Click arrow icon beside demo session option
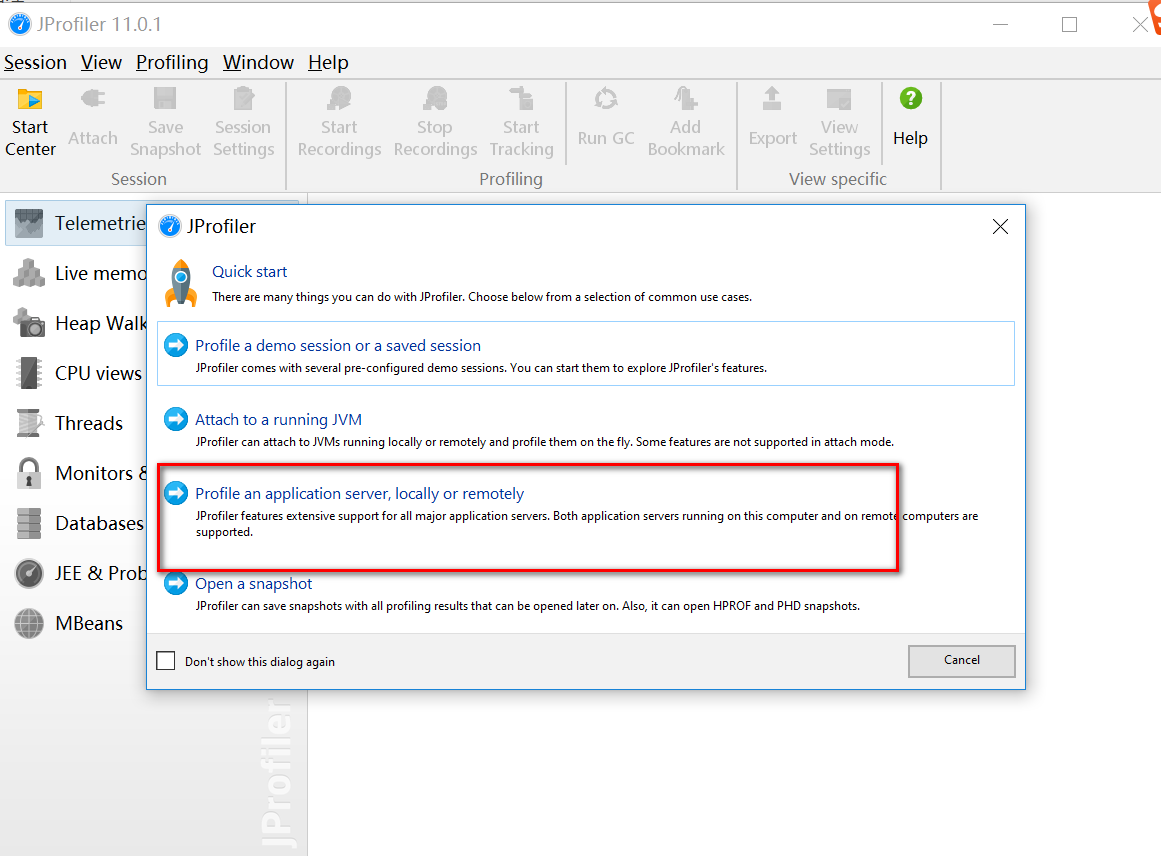The width and height of the screenshot is (1161, 856). 176,345
